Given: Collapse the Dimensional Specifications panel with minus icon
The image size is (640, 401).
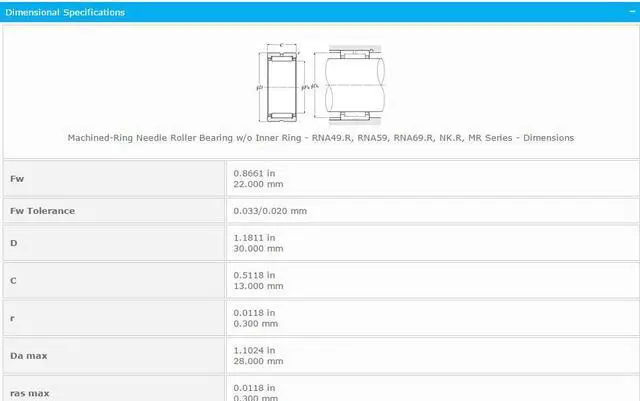Looking at the screenshot, I should [632, 11].
